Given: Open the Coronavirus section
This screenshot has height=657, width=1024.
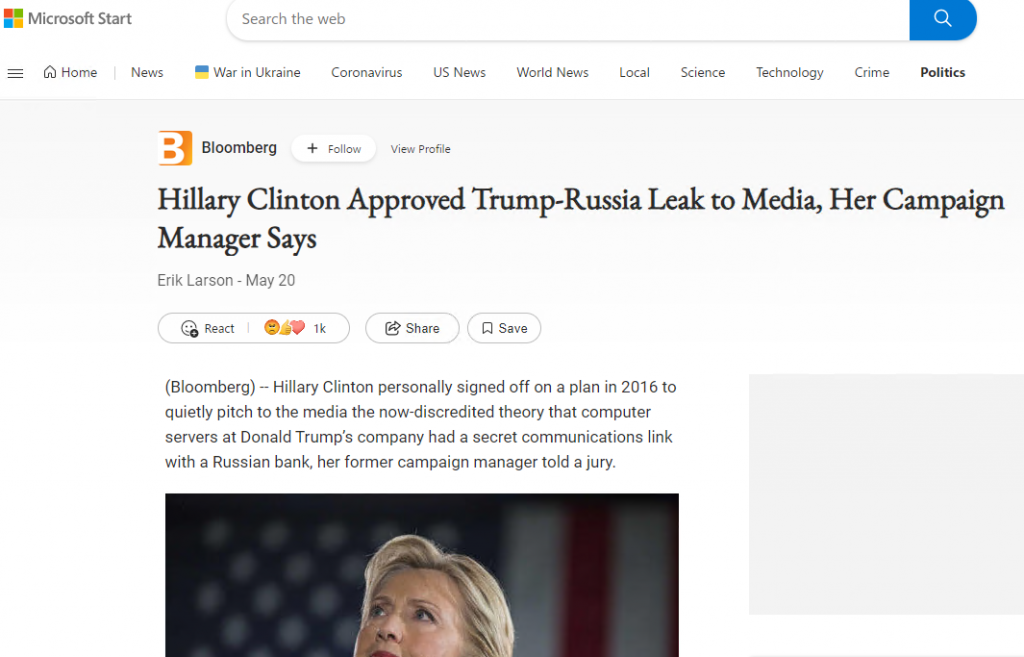Looking at the screenshot, I should coord(366,72).
